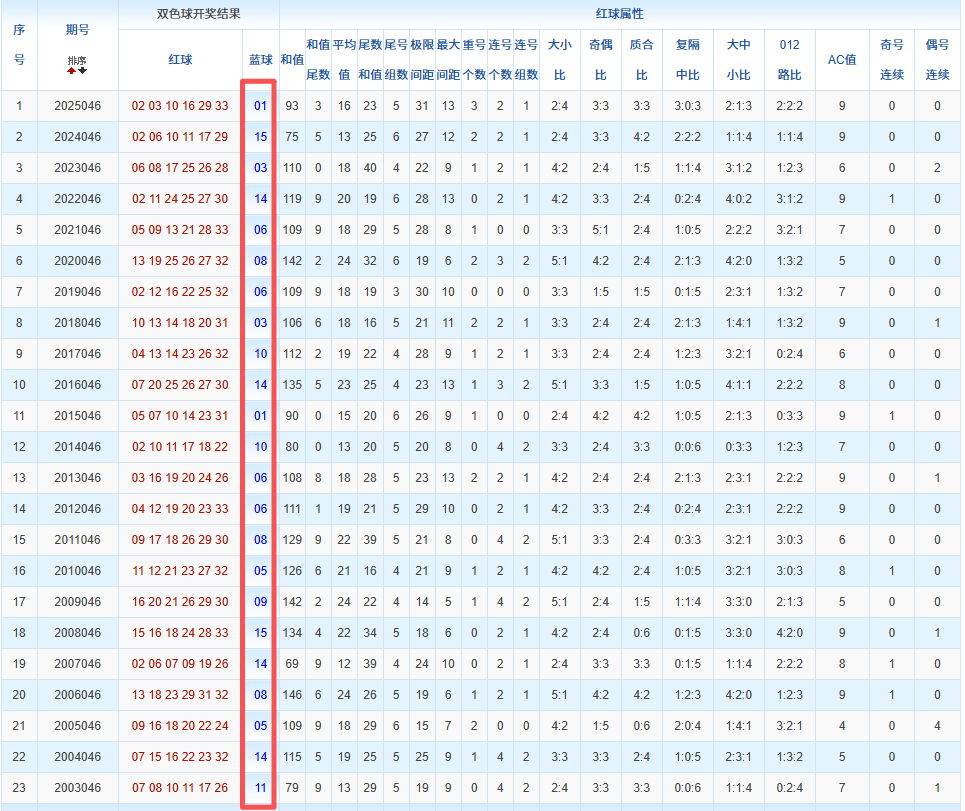Open issue number 2025046
Image resolution: width=965 pixels, height=811 pixels.
coord(77,106)
